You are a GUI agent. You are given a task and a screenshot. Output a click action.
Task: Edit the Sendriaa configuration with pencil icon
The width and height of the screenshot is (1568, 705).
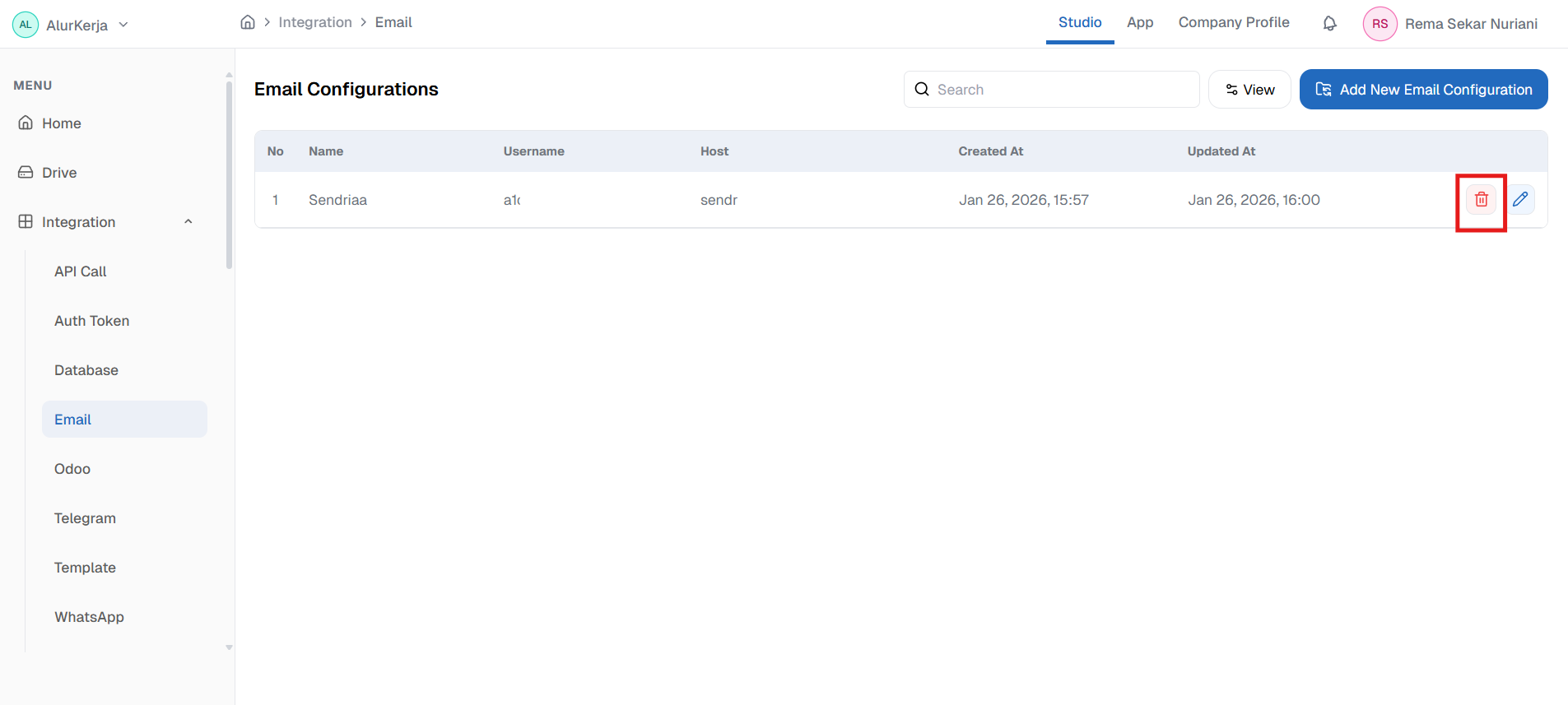pyautogui.click(x=1520, y=200)
